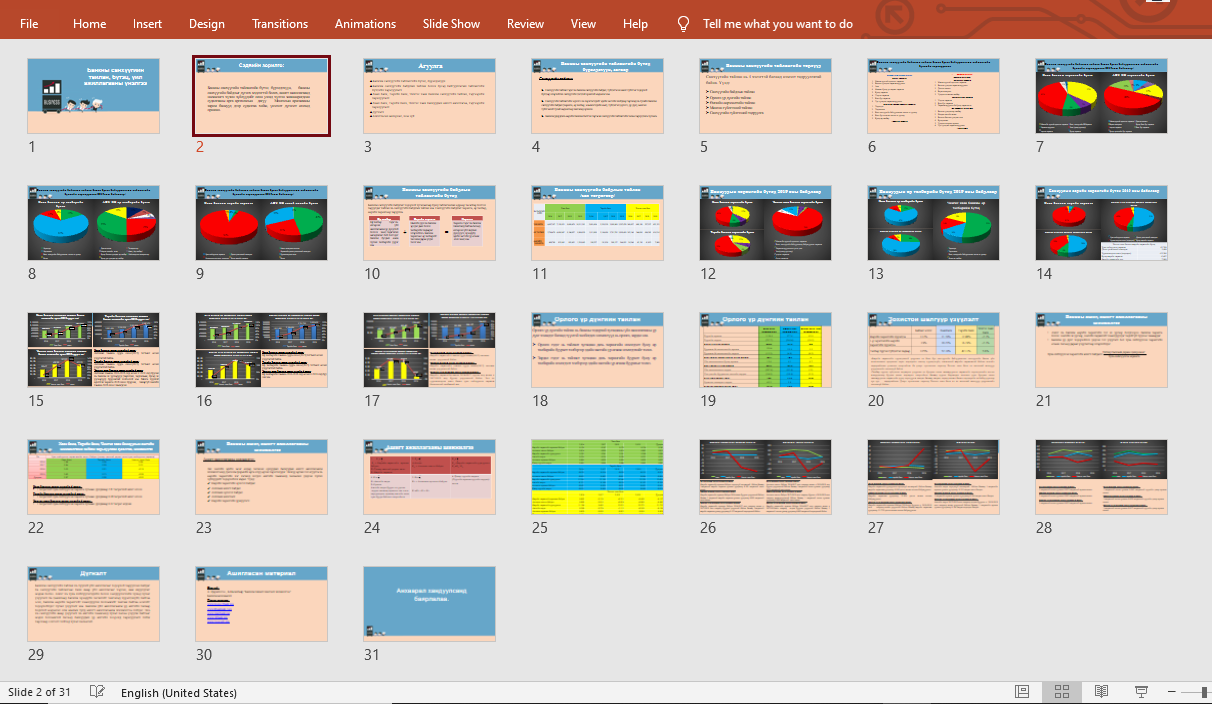Click the Slide Sorter view icon
1212x704 pixels.
pyautogui.click(x=1062, y=692)
